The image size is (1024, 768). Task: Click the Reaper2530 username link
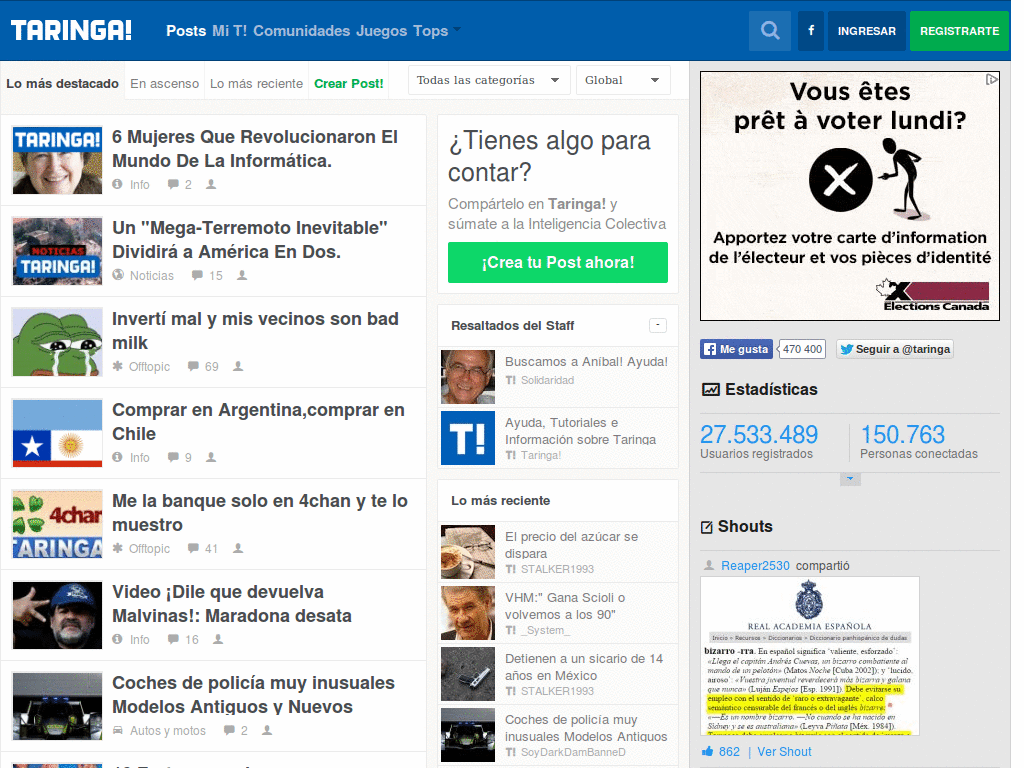tap(755, 566)
